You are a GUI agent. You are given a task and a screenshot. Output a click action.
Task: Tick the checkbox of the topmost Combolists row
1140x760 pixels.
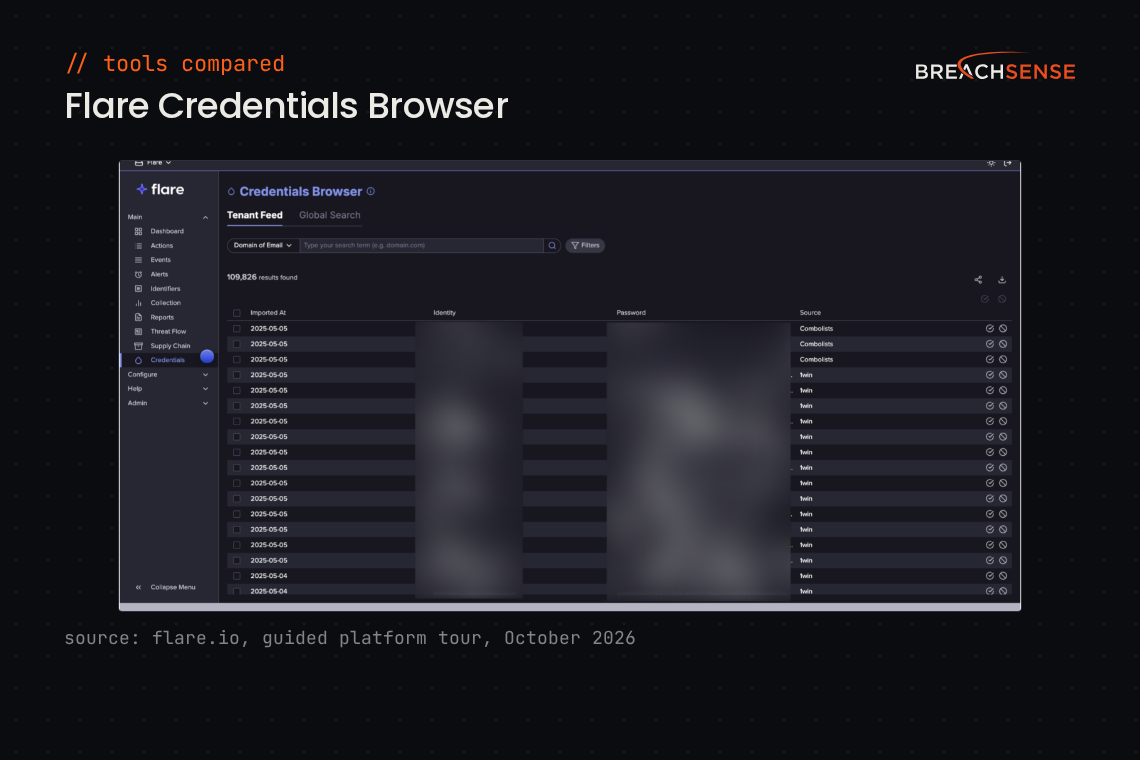coord(236,329)
